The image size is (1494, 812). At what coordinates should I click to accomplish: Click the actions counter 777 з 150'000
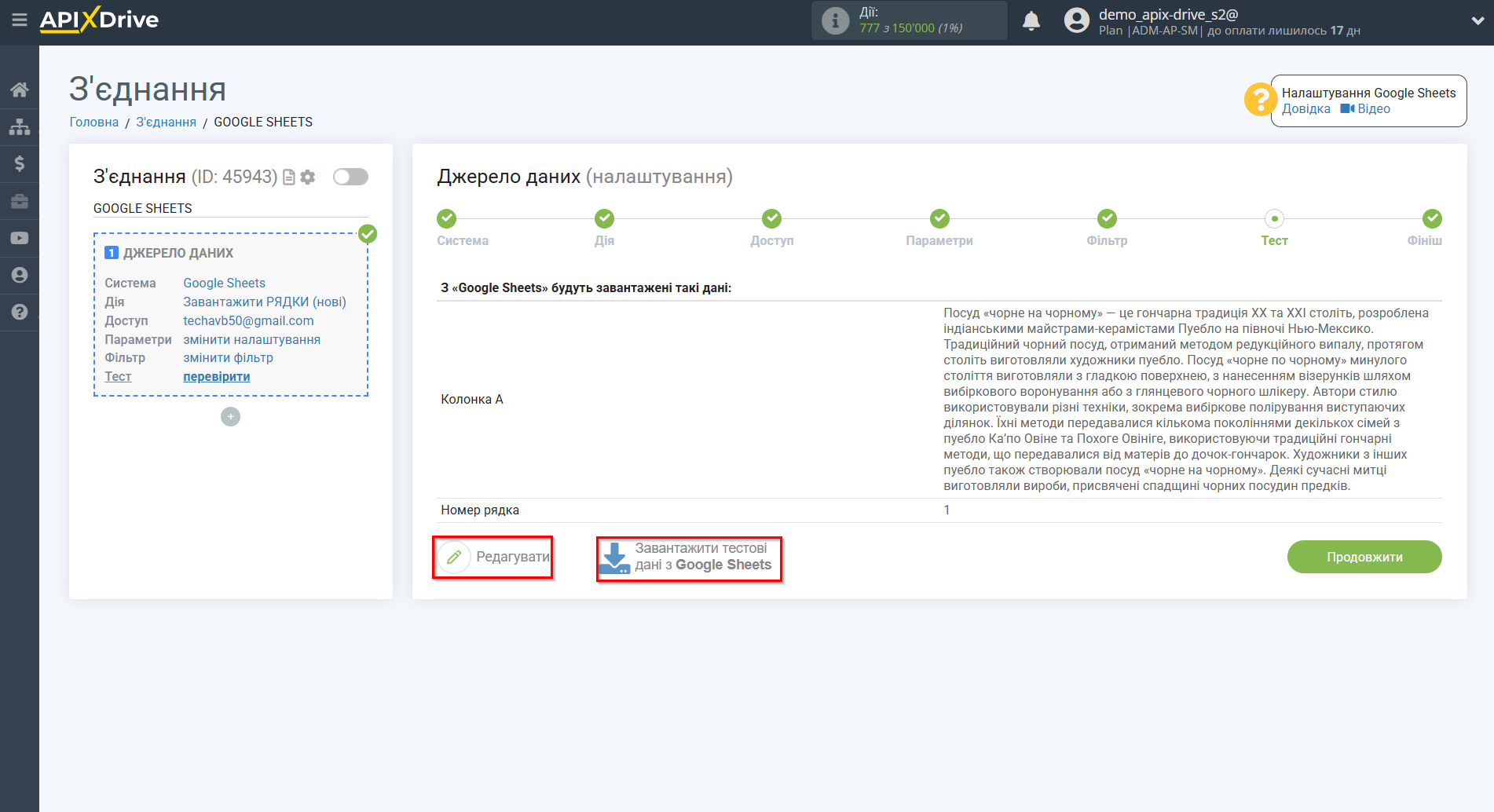coord(910,27)
